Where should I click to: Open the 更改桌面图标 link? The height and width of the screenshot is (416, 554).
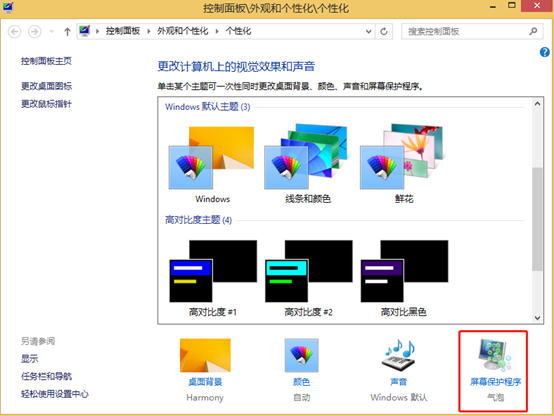click(46, 86)
